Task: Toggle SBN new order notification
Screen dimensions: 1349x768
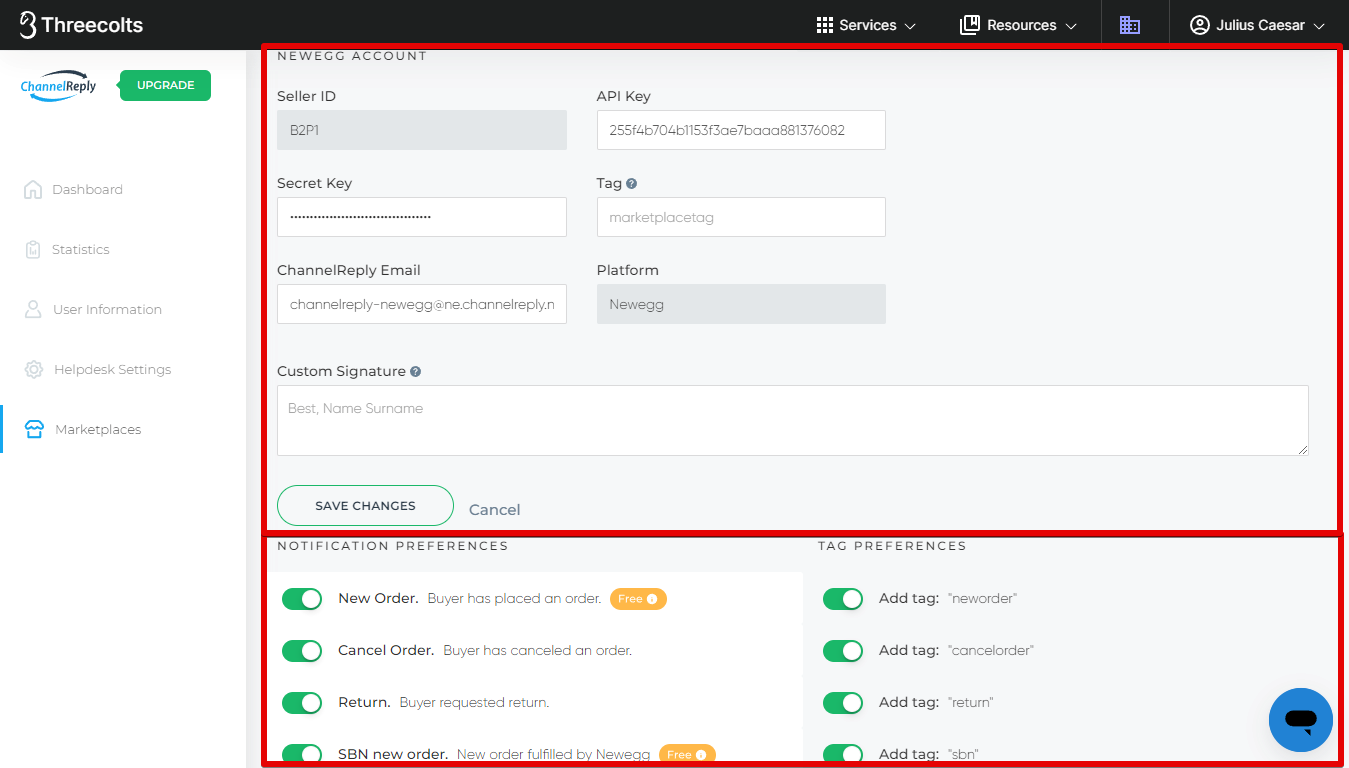Action: pos(302,754)
